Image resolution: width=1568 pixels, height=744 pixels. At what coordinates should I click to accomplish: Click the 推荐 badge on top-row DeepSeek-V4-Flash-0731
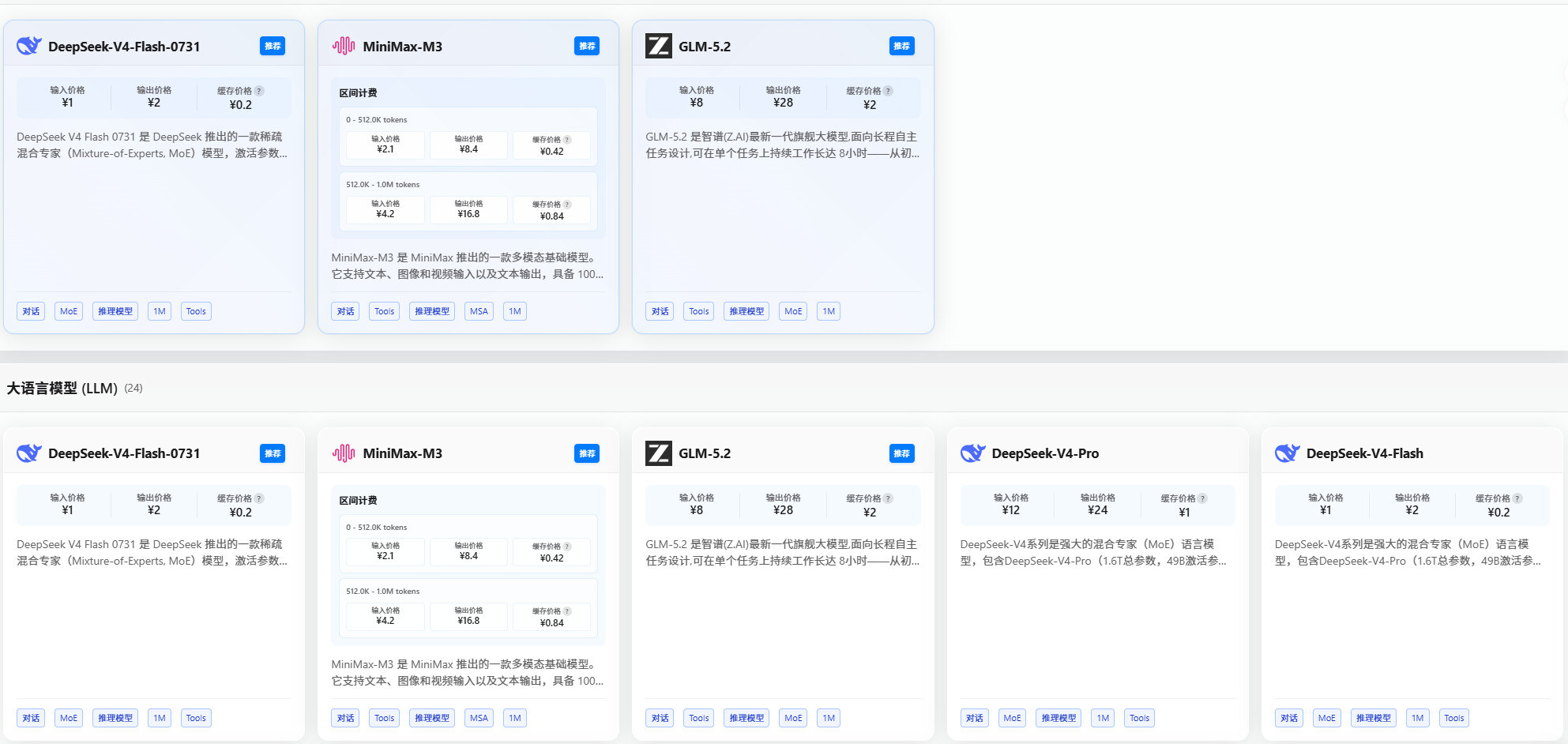[x=273, y=46]
